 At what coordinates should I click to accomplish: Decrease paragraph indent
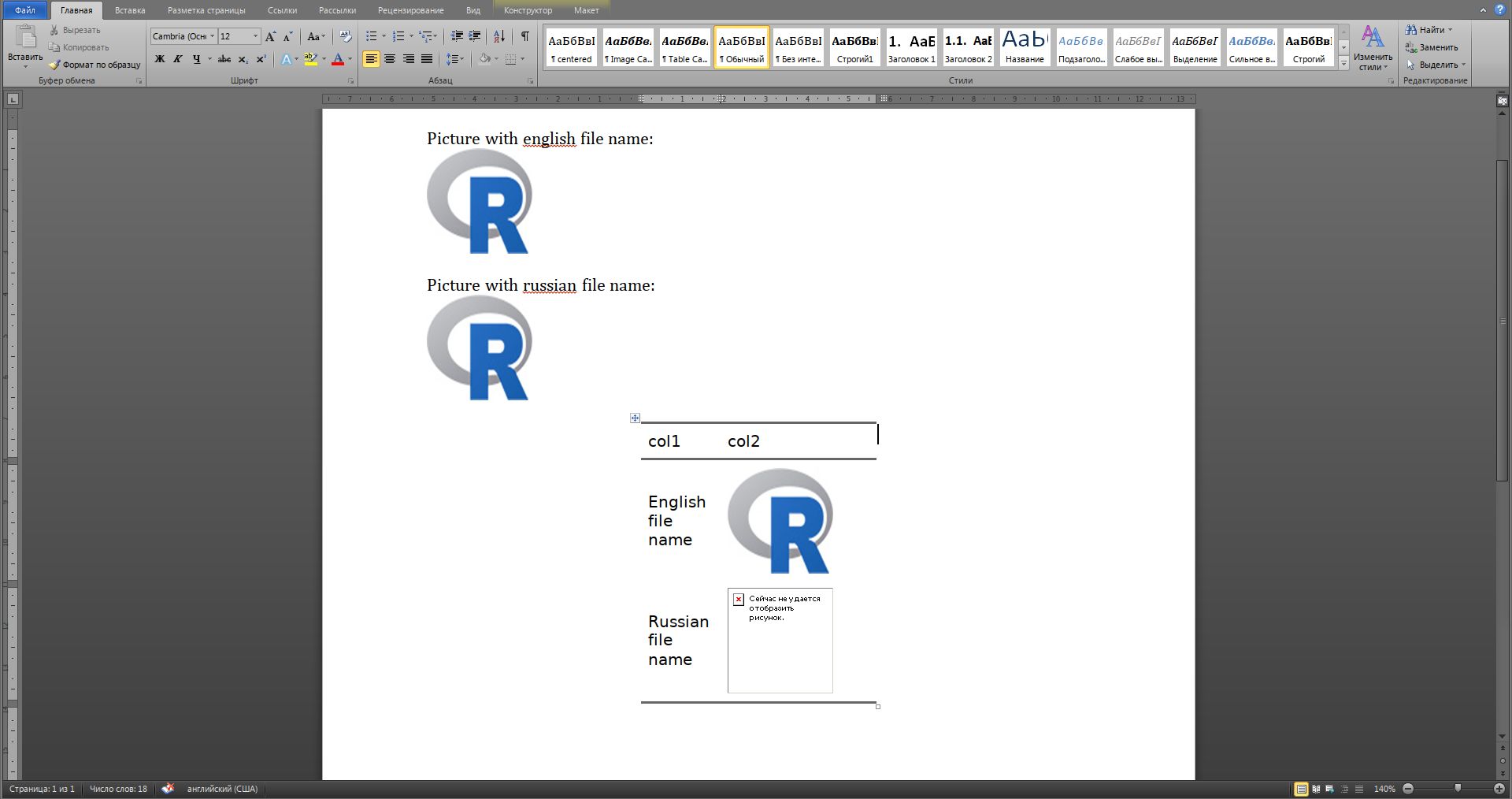[x=457, y=36]
